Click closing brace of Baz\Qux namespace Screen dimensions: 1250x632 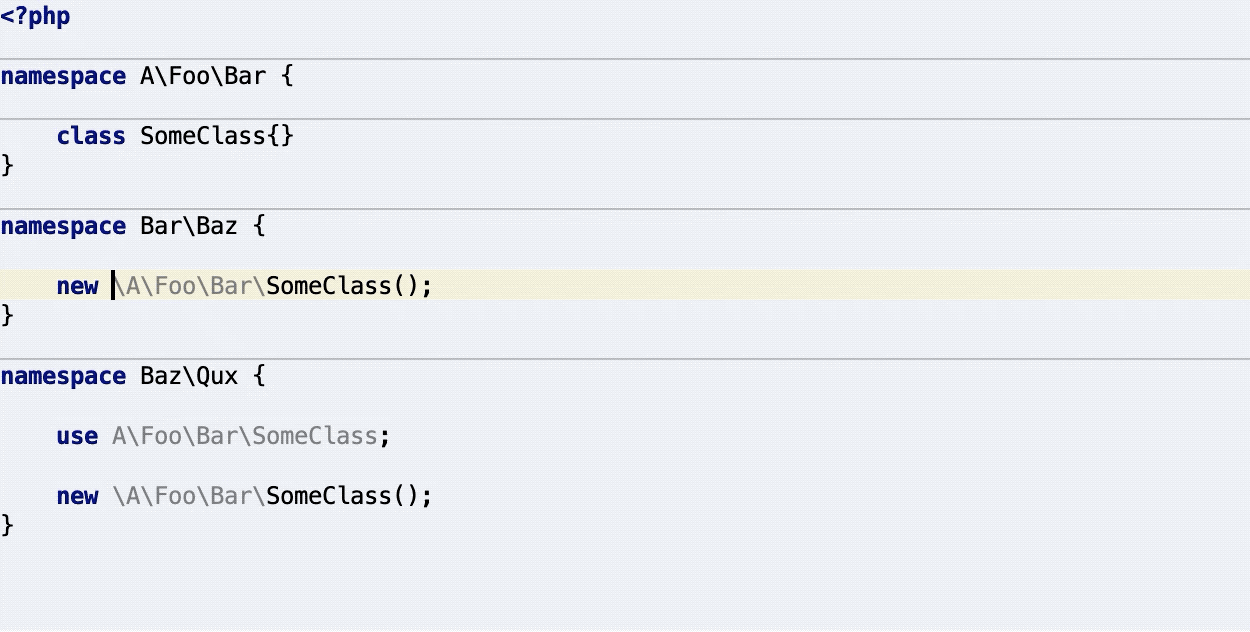pyautogui.click(x=8, y=525)
